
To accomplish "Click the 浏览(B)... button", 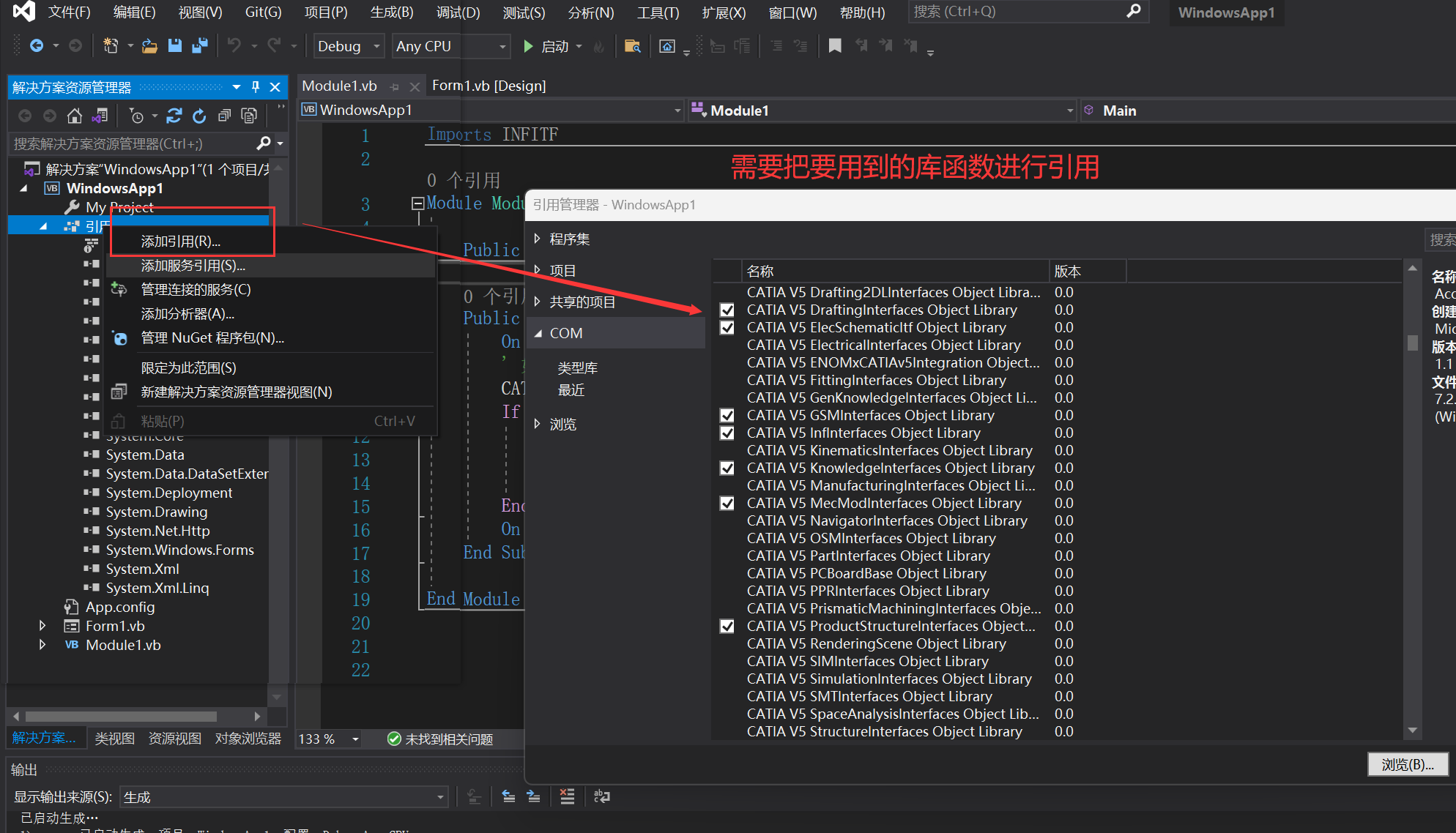I will (x=1408, y=764).
